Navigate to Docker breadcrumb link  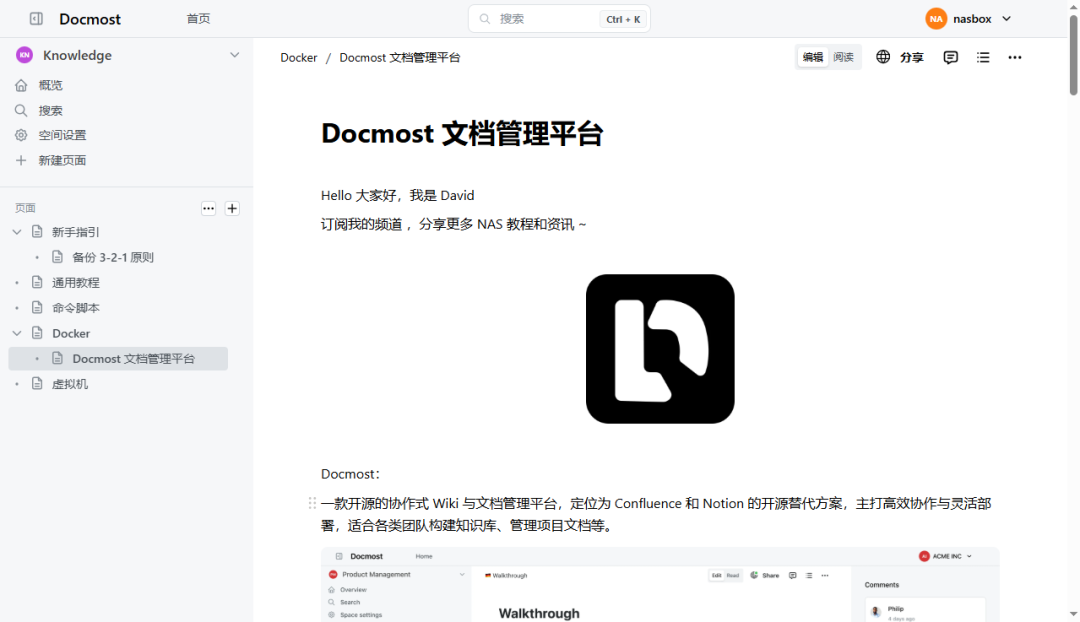(299, 58)
